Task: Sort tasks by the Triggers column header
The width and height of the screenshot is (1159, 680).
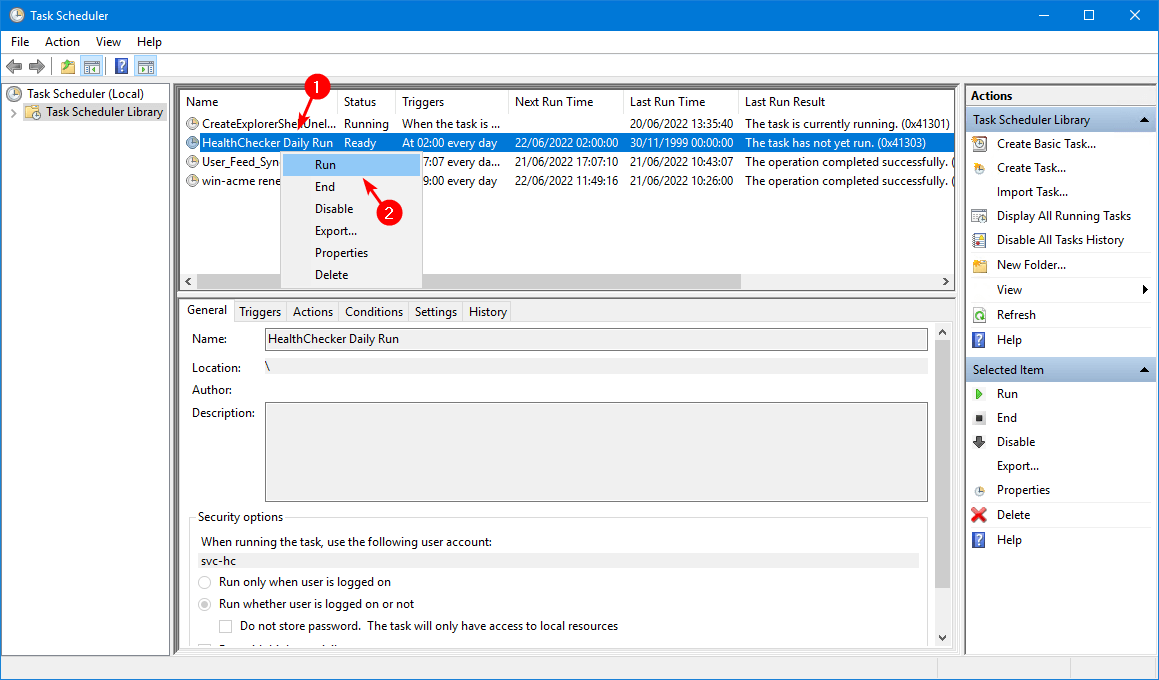Action: pyautogui.click(x=452, y=102)
